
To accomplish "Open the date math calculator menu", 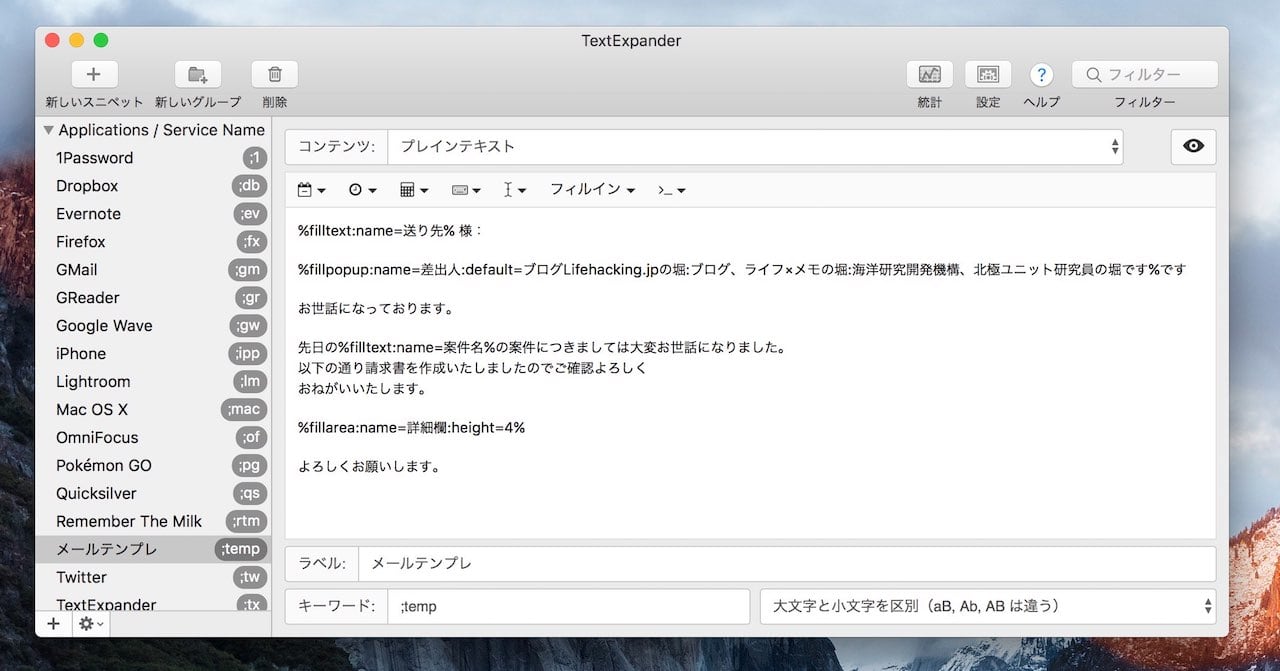I will click(413, 190).
